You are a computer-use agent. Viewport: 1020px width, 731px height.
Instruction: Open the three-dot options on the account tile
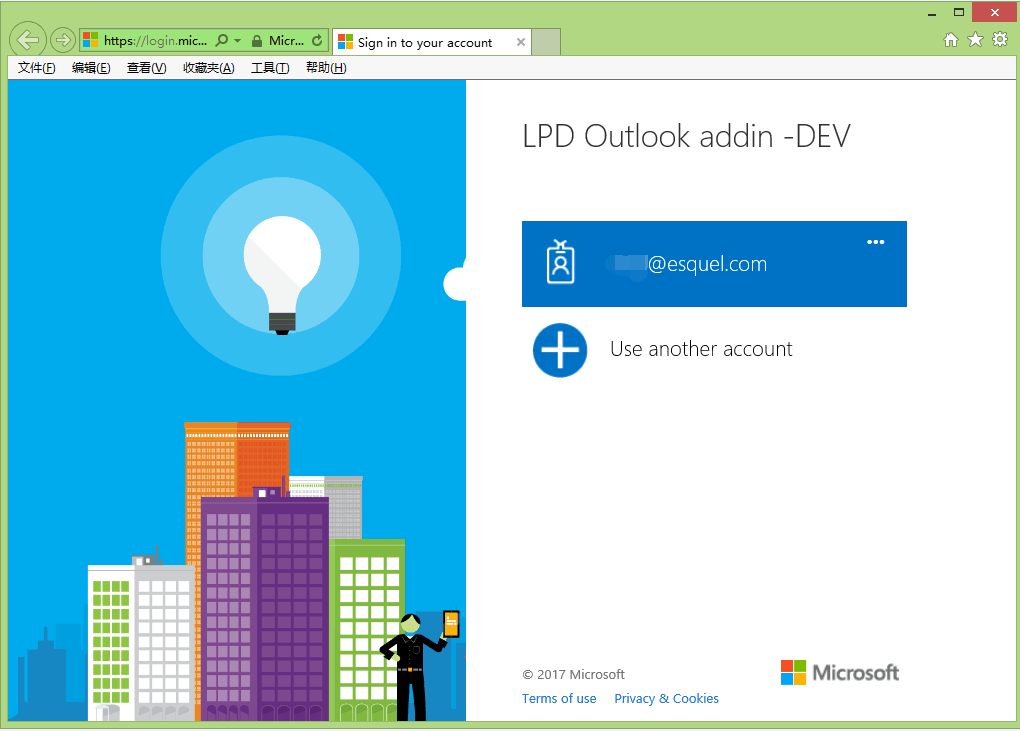[876, 242]
